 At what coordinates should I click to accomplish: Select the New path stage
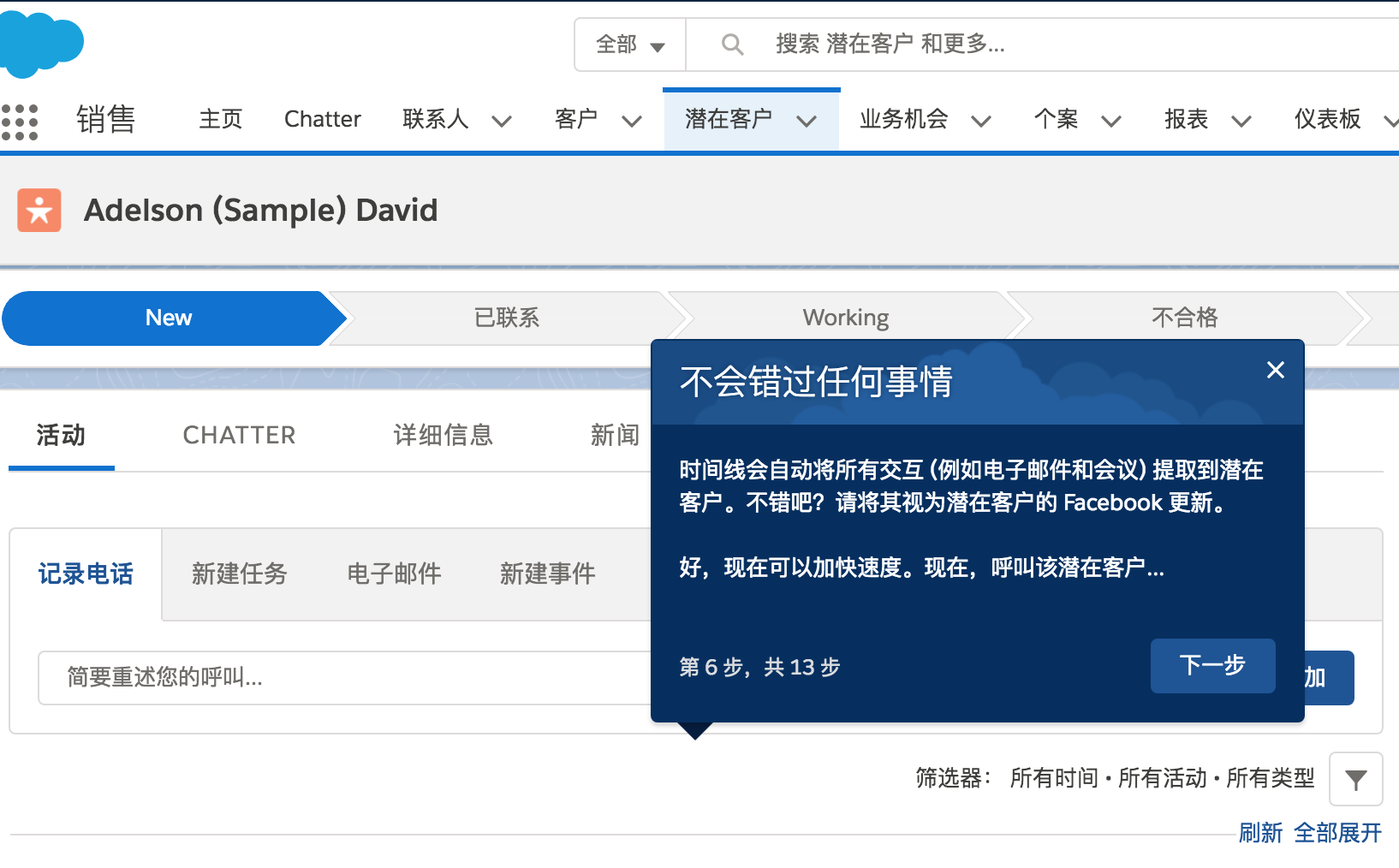click(x=169, y=318)
